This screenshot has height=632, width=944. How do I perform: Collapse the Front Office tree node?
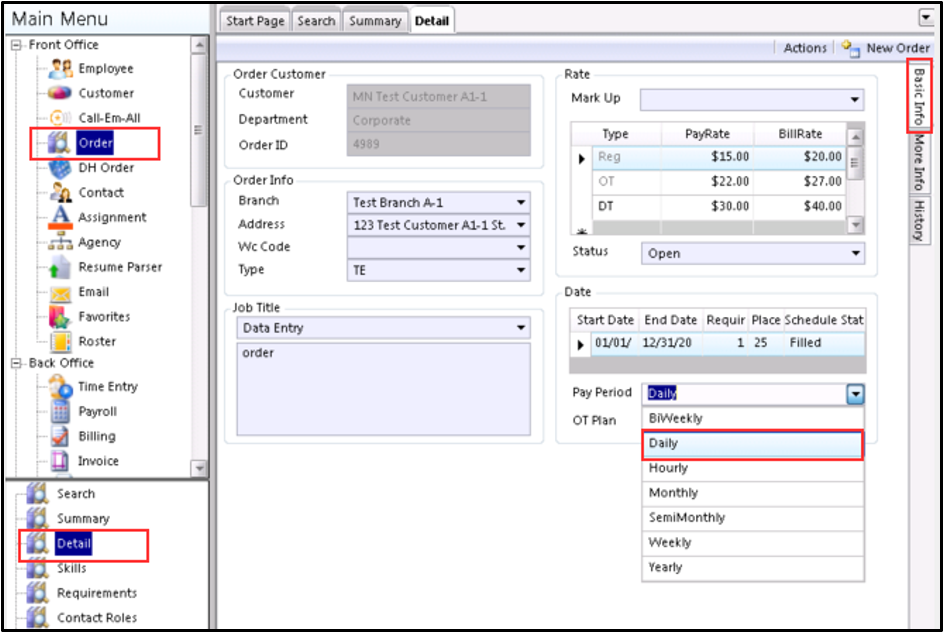16,45
